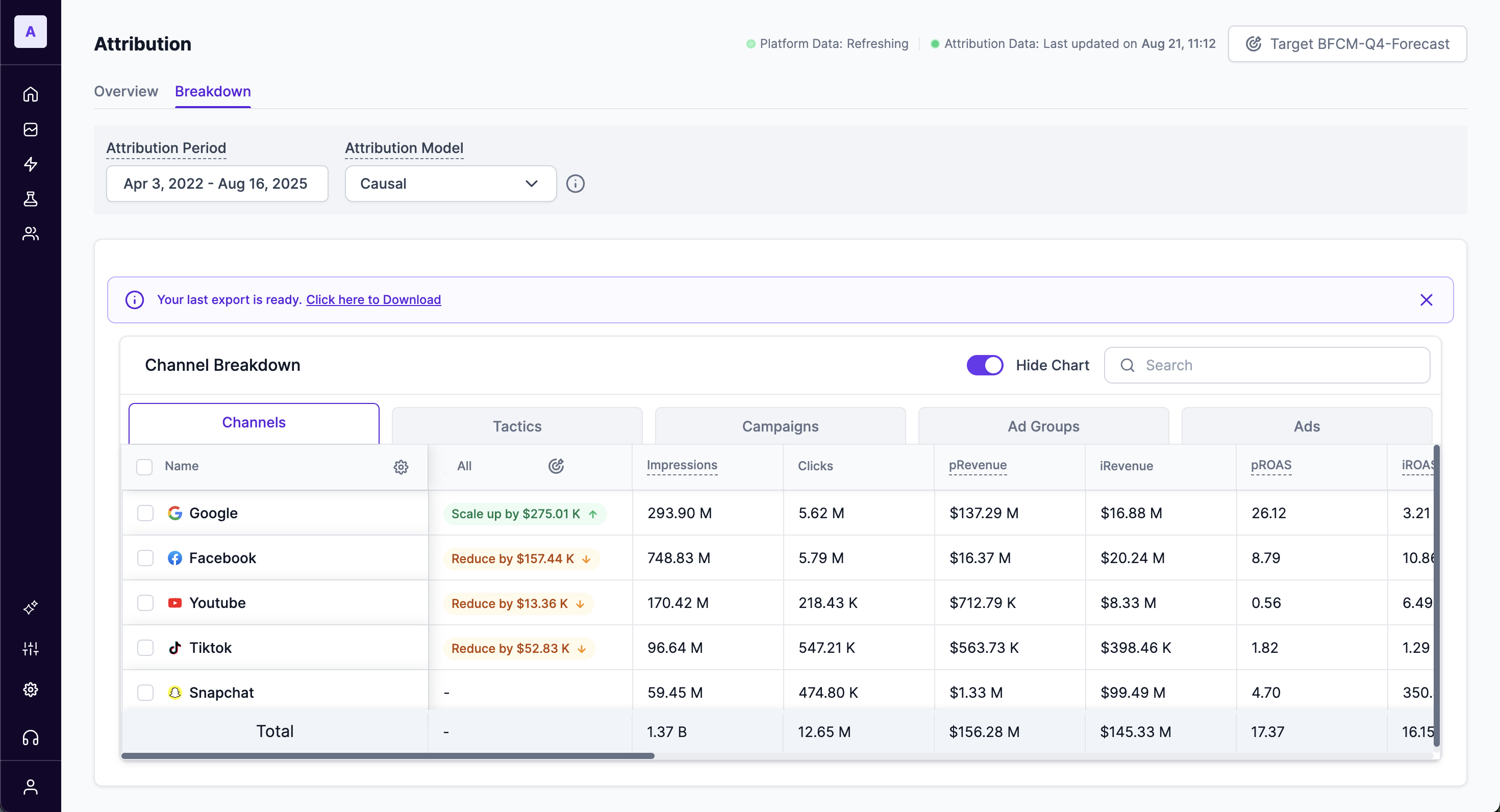
Task: Open the Attribution Period date range picker
Action: click(217, 184)
